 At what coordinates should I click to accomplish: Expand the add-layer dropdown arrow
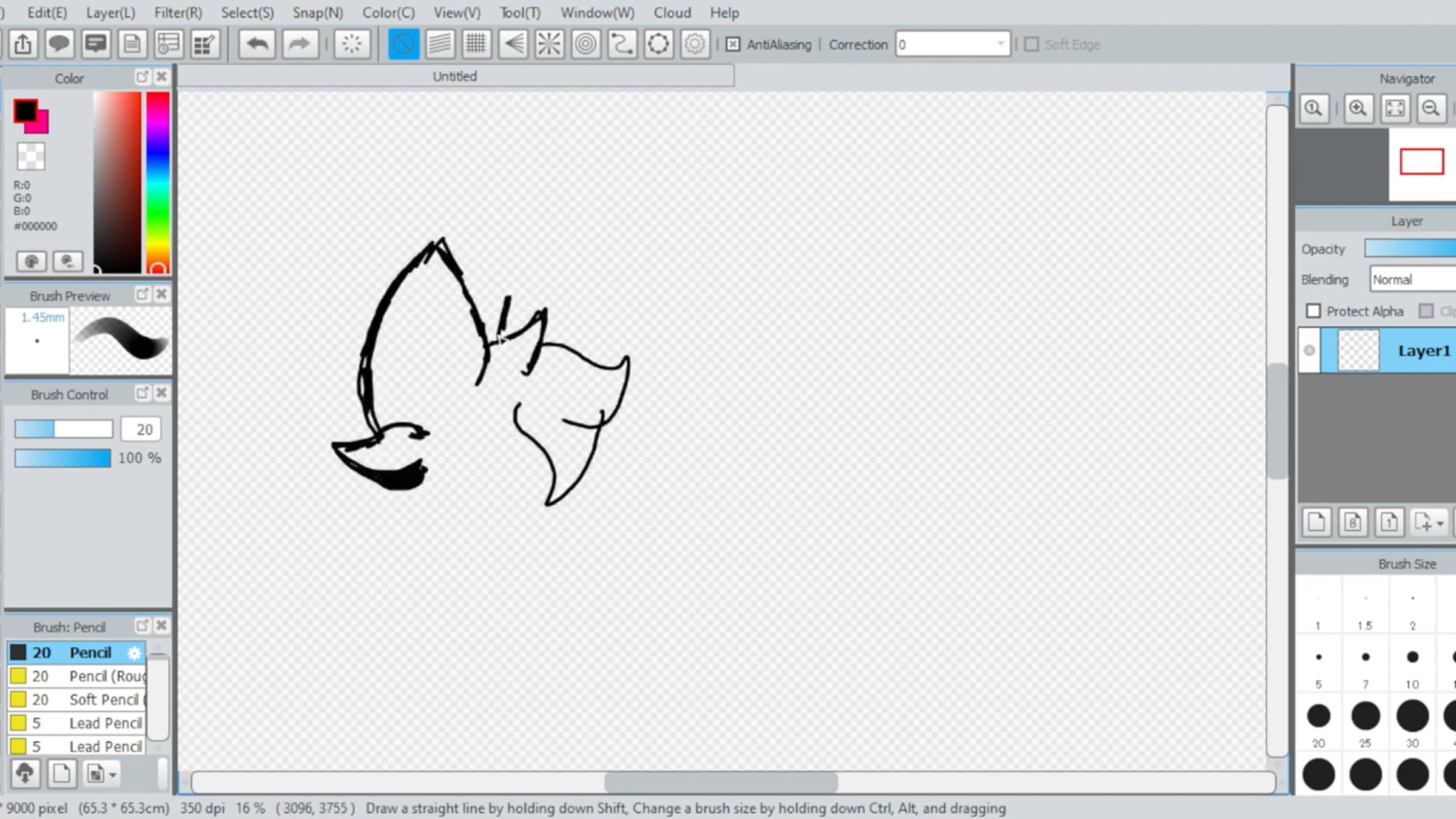point(1440,523)
